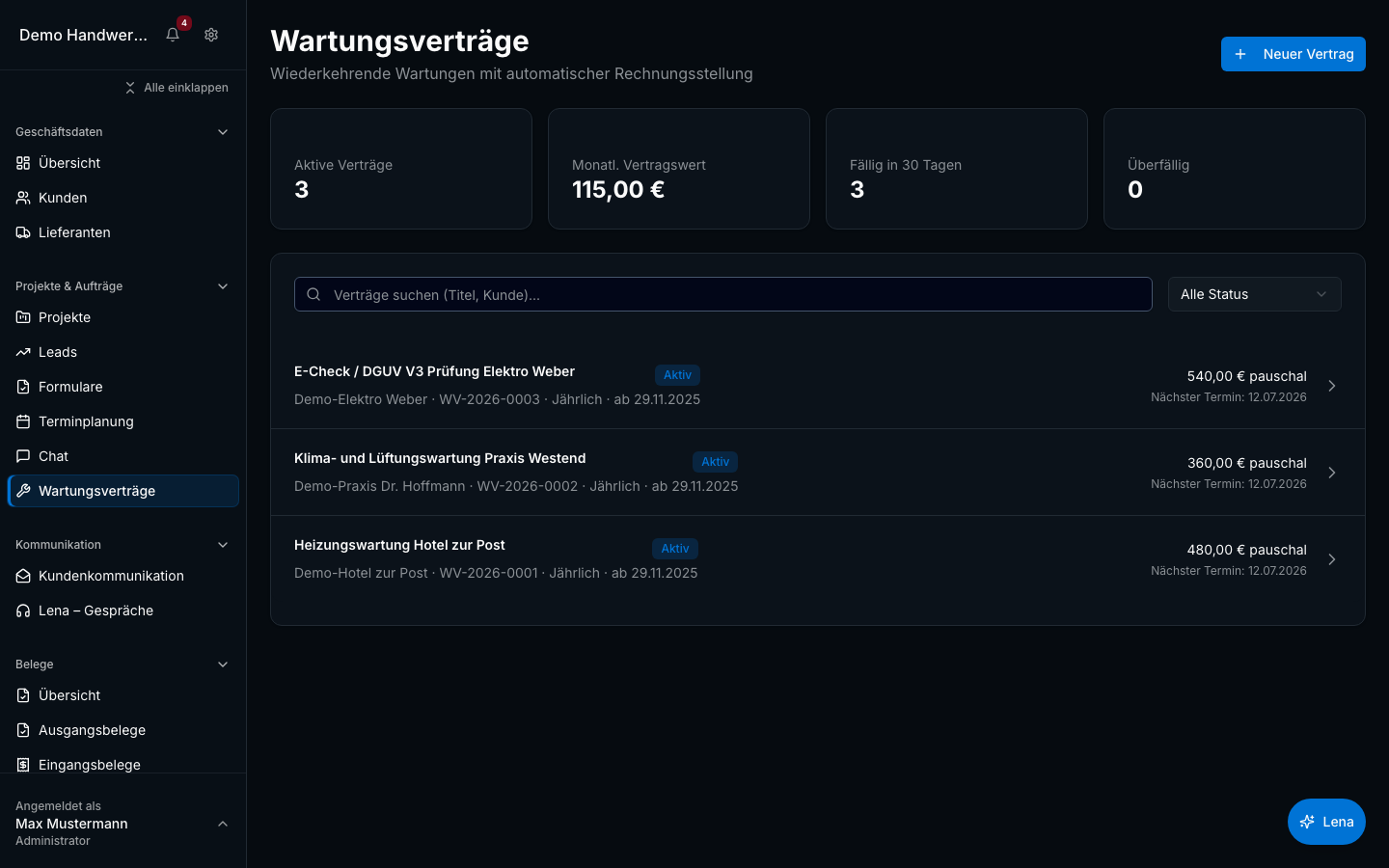Screen dimensions: 1389x868
Task: Open settings gear icon in sidebar header
Action: tap(211, 35)
